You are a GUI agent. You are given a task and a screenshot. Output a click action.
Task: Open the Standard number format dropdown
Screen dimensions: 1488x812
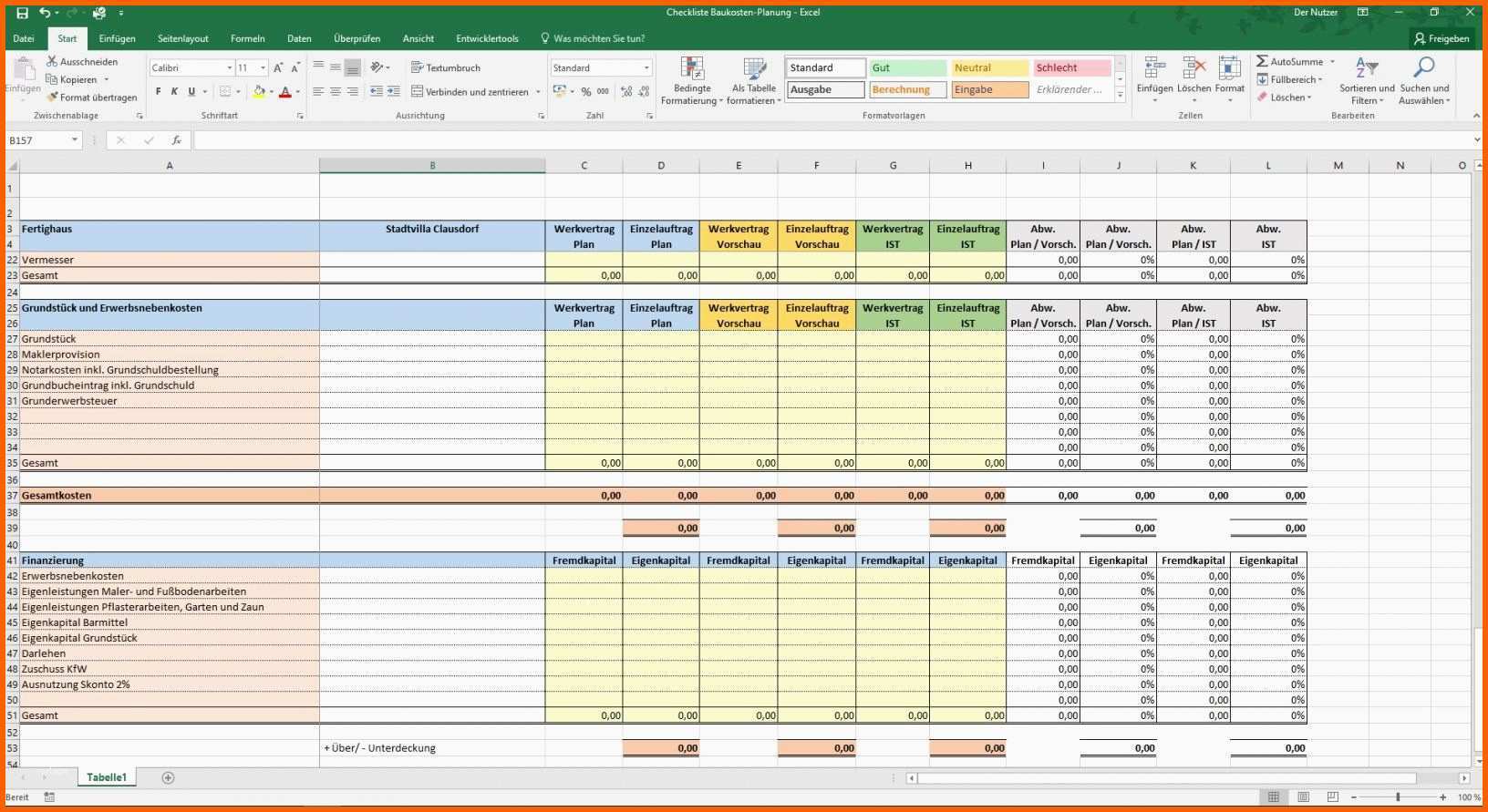coord(647,67)
